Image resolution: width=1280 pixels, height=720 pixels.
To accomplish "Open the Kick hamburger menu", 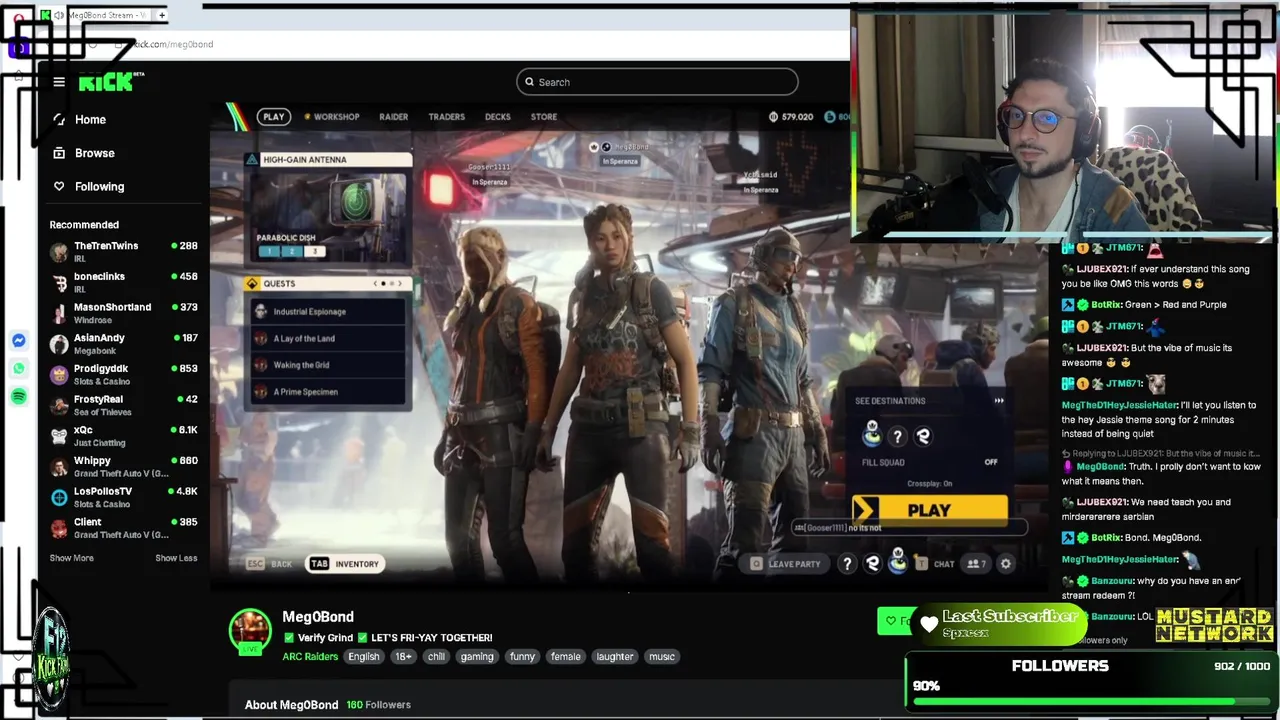I will 59,82.
